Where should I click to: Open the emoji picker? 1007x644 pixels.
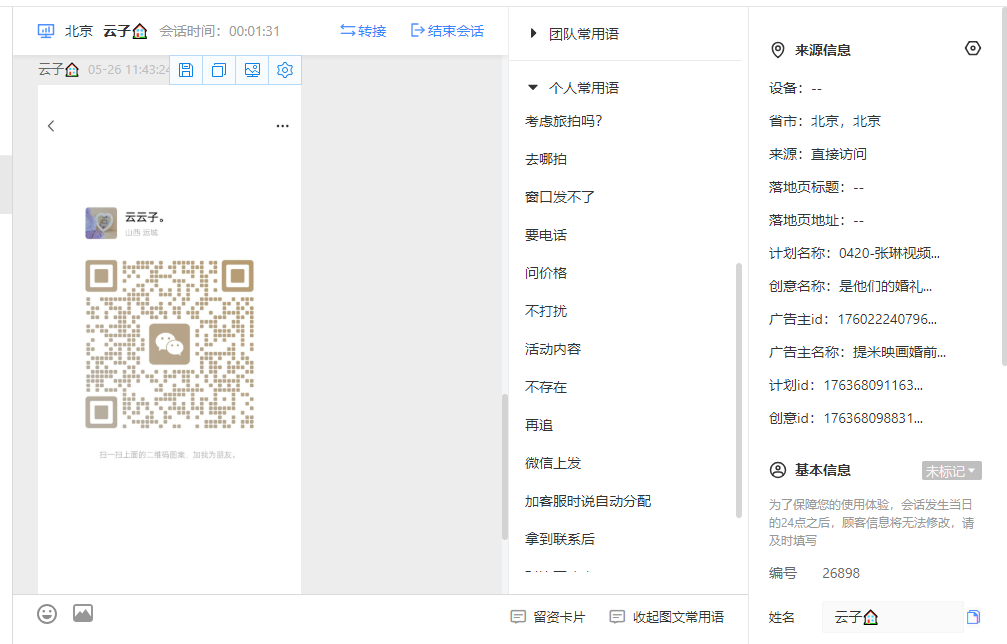(47, 614)
